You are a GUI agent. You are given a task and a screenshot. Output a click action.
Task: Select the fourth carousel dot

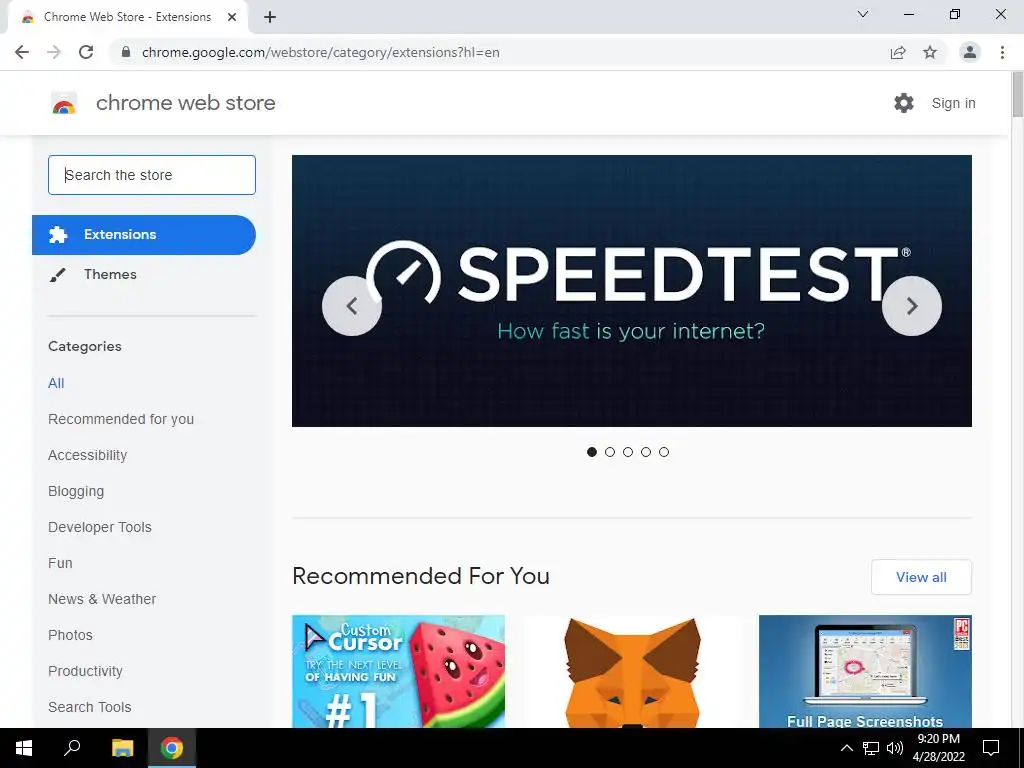[646, 452]
